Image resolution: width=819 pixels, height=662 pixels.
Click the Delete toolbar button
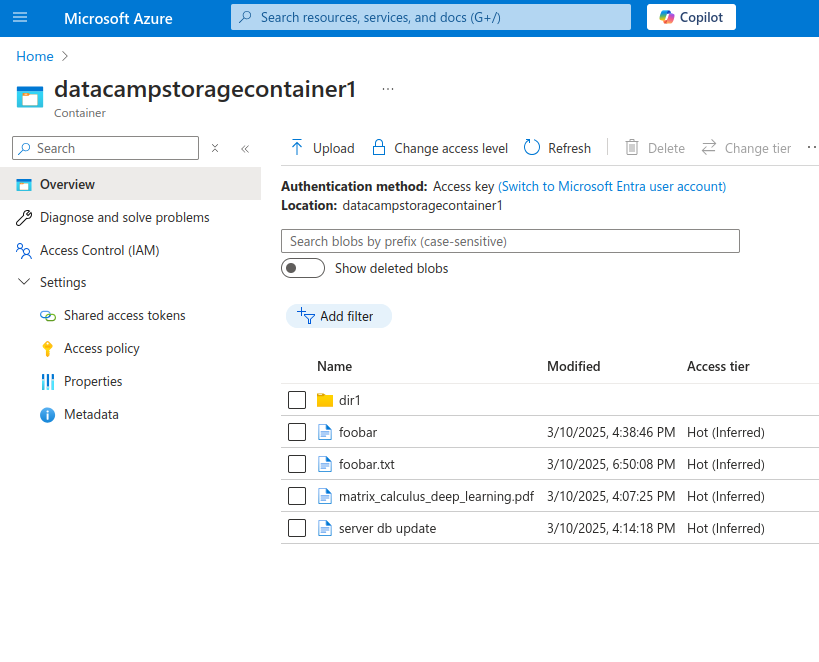(655, 148)
